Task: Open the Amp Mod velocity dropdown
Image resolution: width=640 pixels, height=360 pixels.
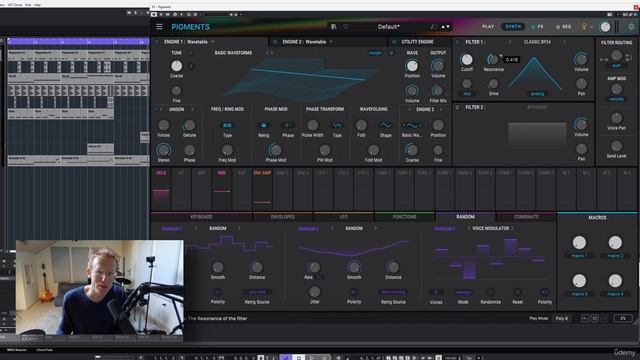Action: [x=616, y=100]
